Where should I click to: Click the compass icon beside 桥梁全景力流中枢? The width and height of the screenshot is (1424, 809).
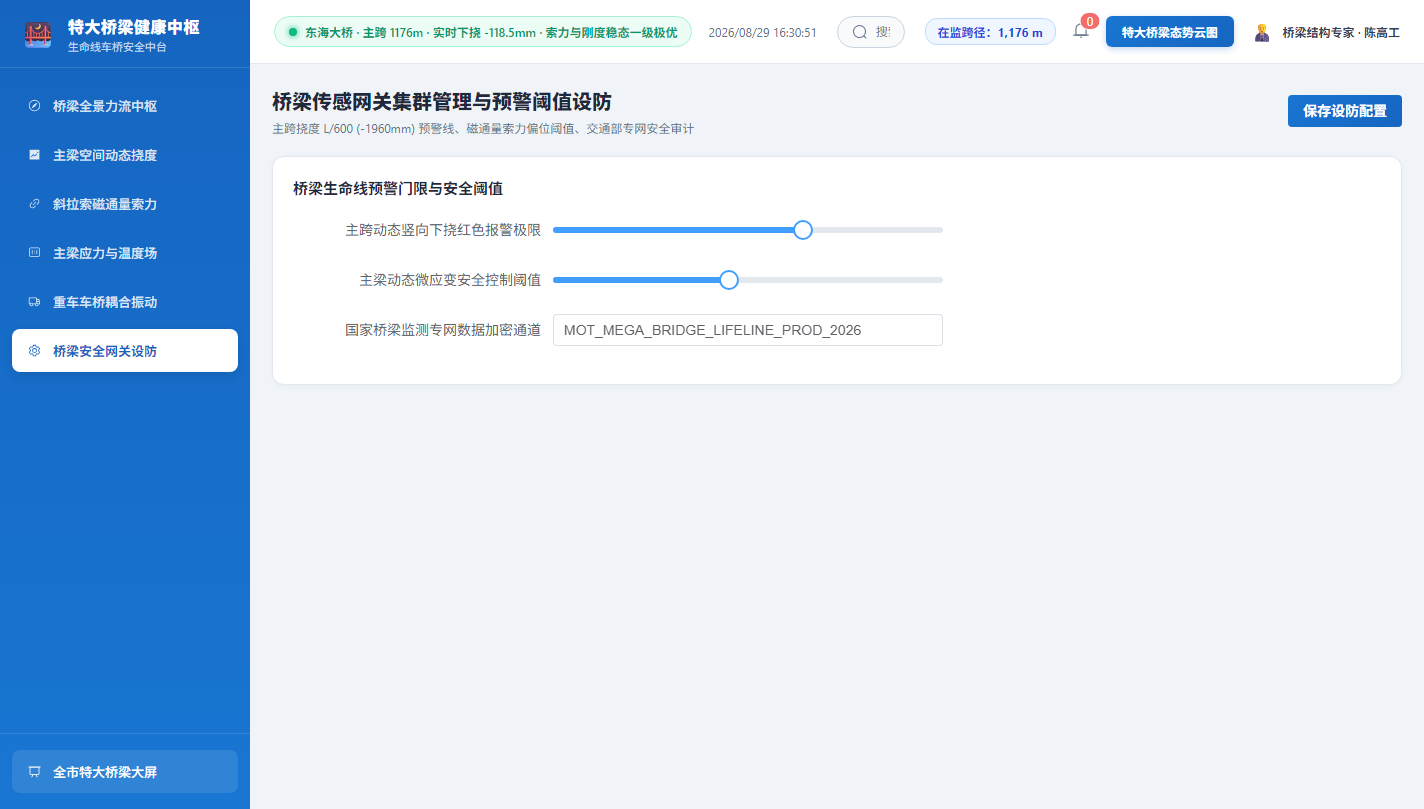(x=34, y=106)
